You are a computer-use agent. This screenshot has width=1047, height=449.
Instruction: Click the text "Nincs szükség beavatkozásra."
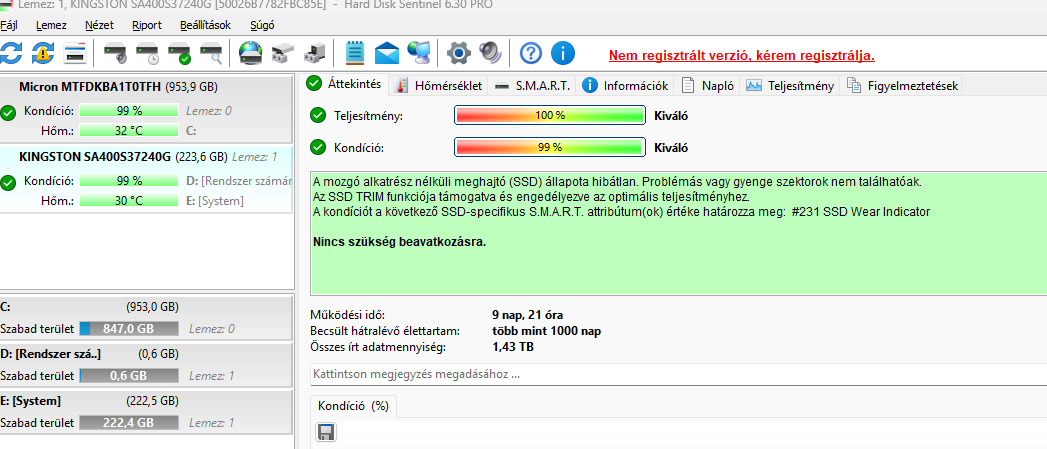click(x=399, y=242)
